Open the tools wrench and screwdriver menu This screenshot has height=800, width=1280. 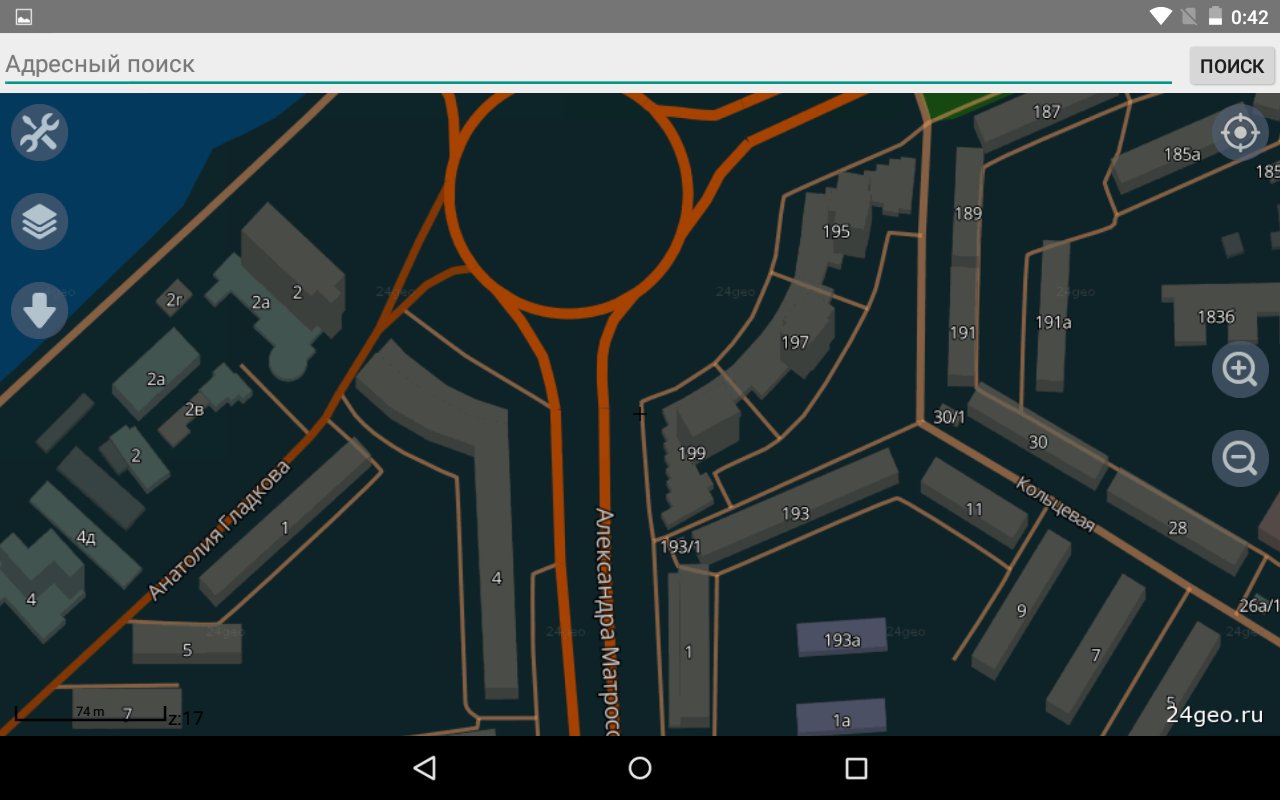pyautogui.click(x=40, y=132)
